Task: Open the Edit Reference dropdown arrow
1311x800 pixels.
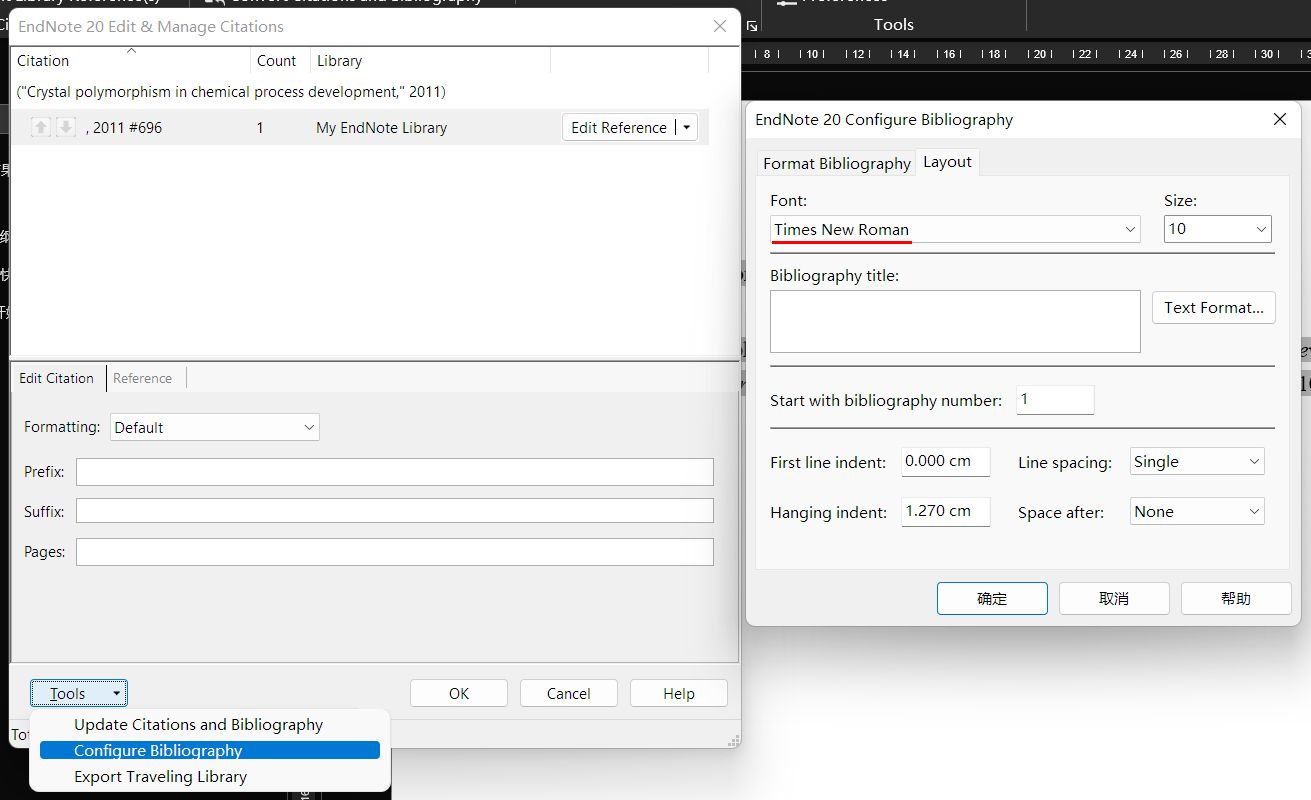Action: pos(686,127)
